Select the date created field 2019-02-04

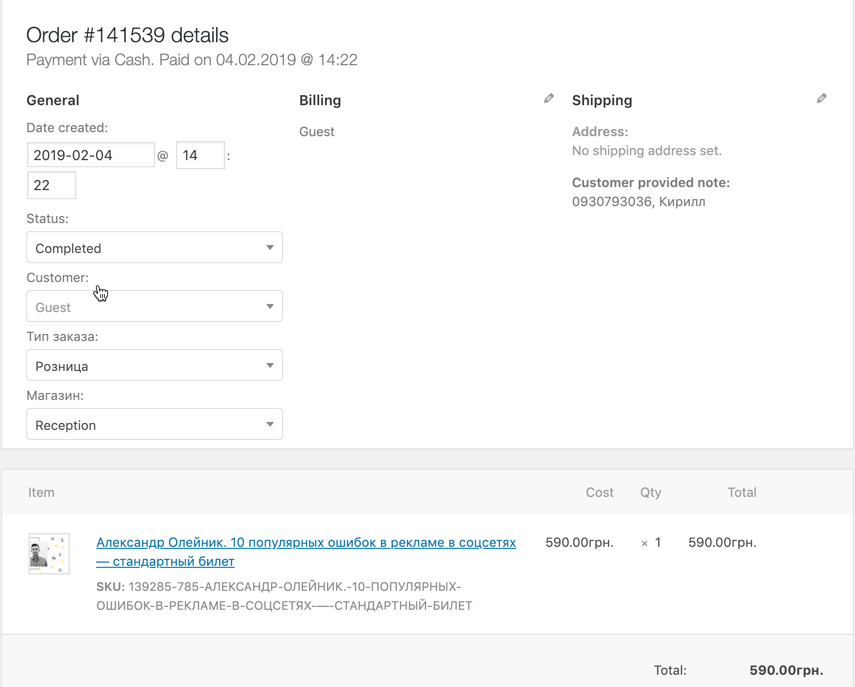[91, 155]
